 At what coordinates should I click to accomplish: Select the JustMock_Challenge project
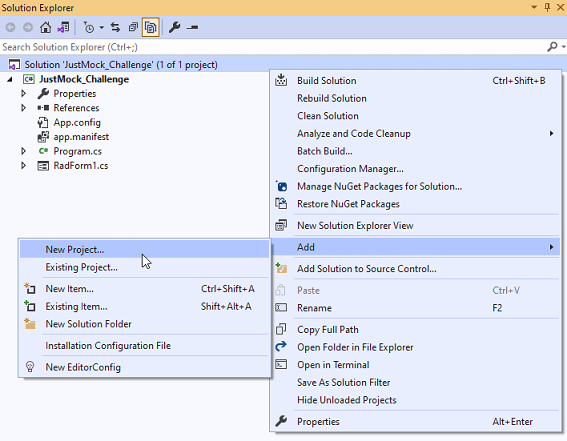click(x=84, y=79)
